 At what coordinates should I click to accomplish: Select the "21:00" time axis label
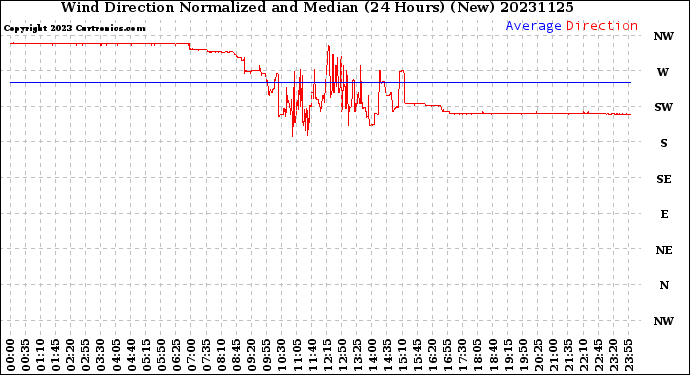point(552,355)
